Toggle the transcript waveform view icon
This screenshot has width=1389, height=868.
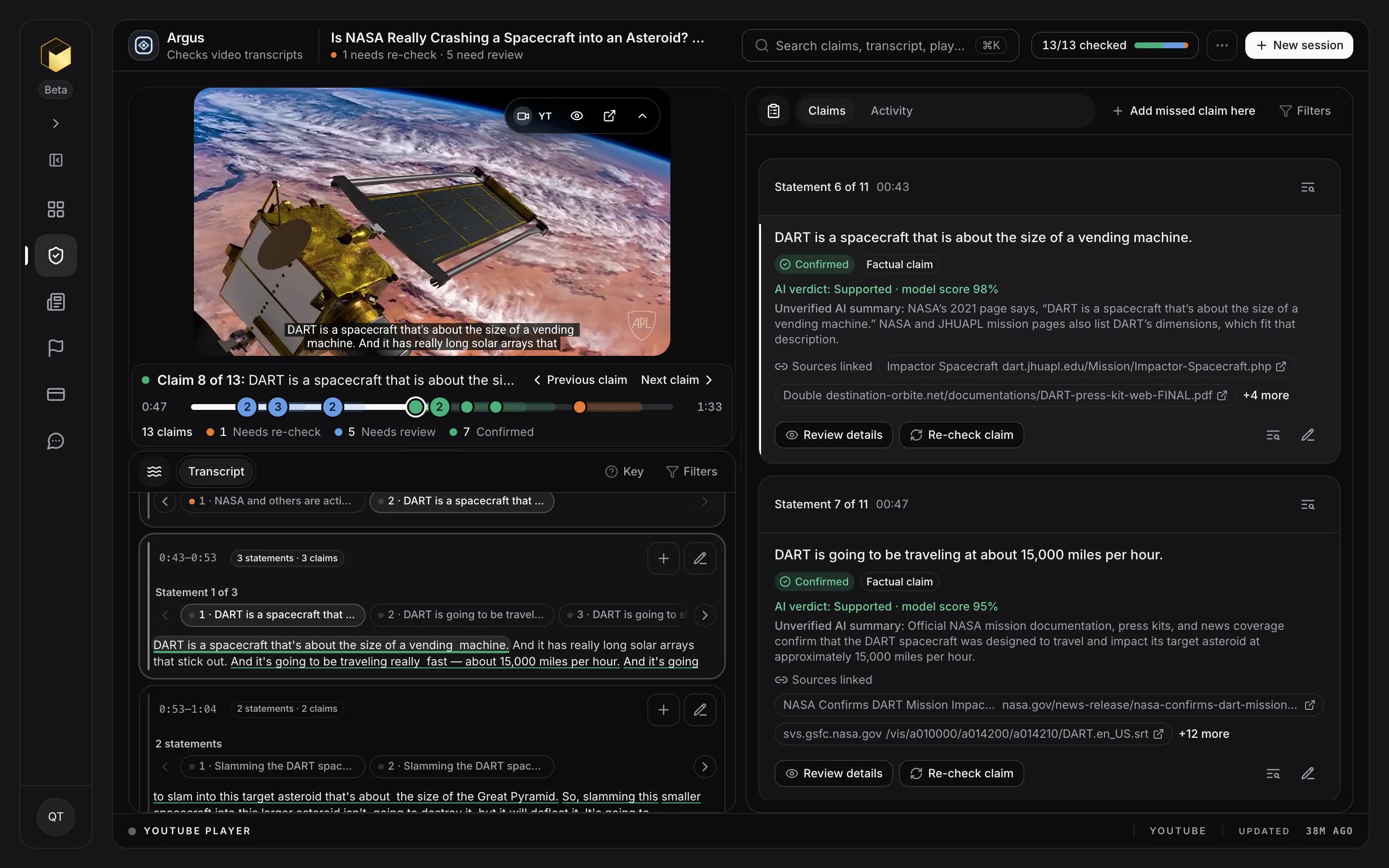click(x=154, y=471)
